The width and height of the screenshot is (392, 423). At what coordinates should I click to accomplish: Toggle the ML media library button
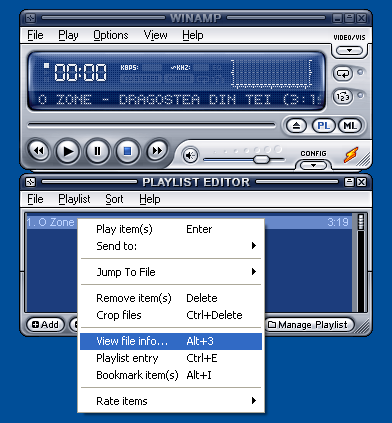coord(350,126)
